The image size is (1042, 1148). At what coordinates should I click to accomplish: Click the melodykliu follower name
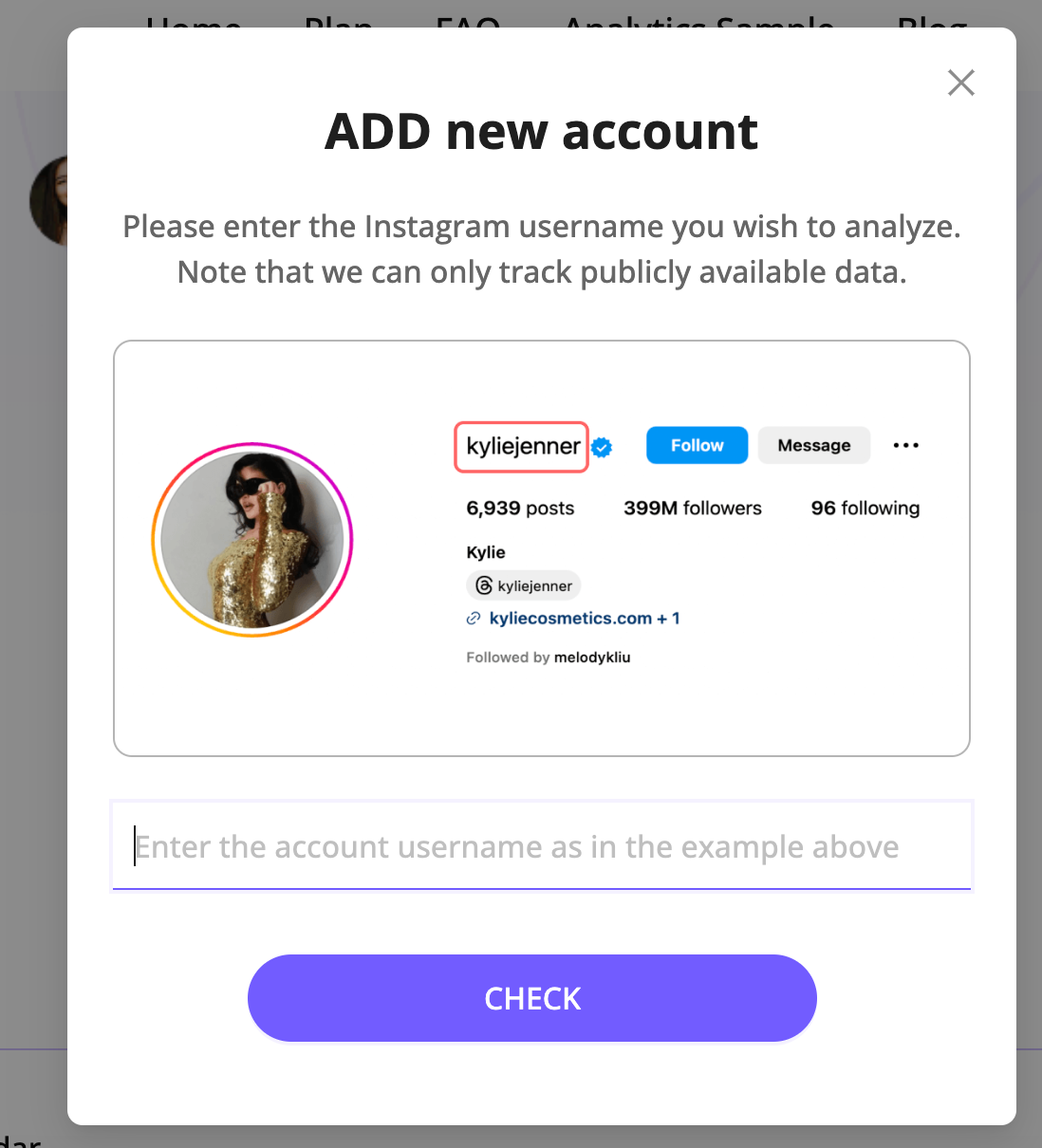coord(592,657)
